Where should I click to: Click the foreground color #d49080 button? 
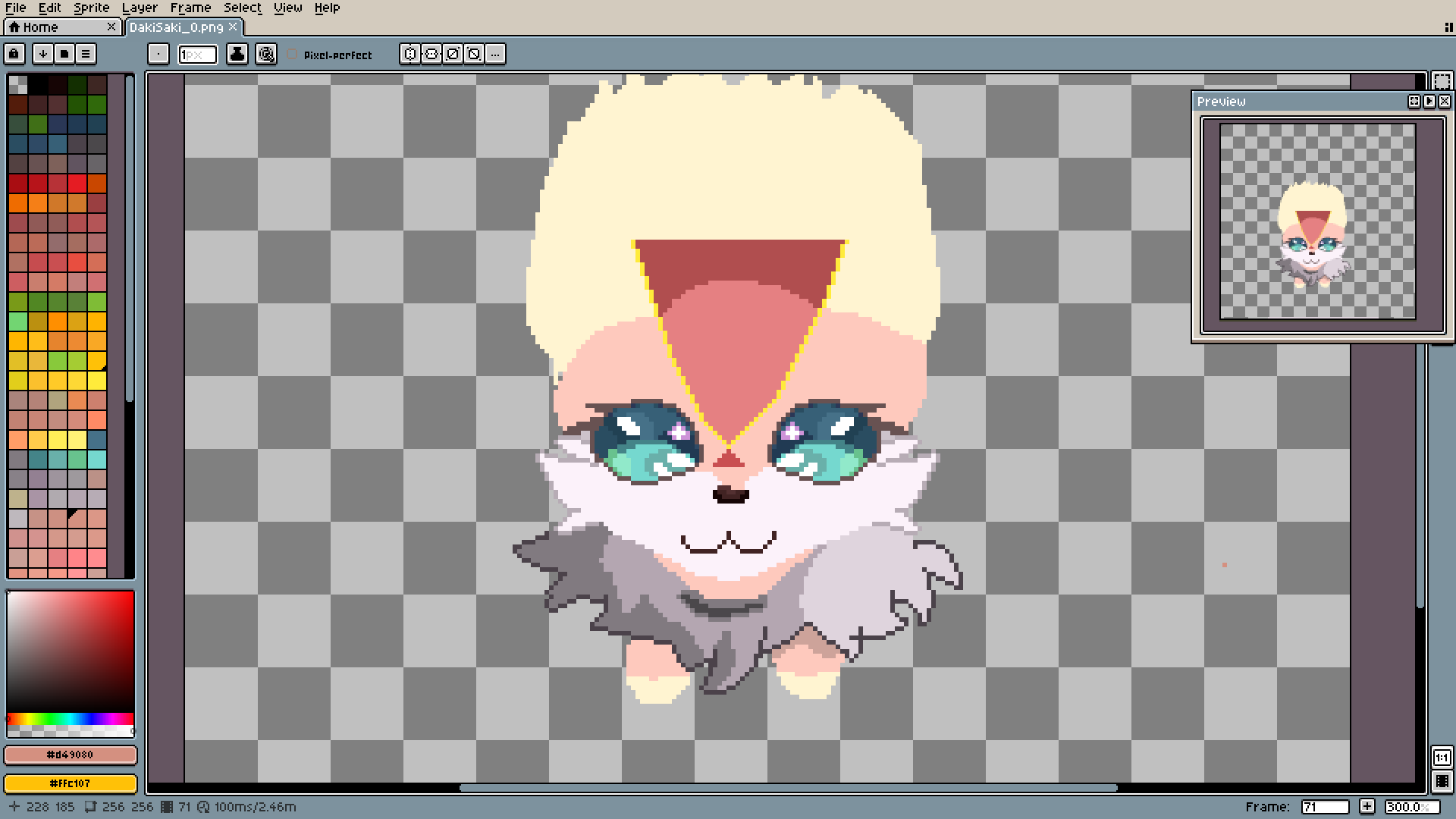(71, 755)
